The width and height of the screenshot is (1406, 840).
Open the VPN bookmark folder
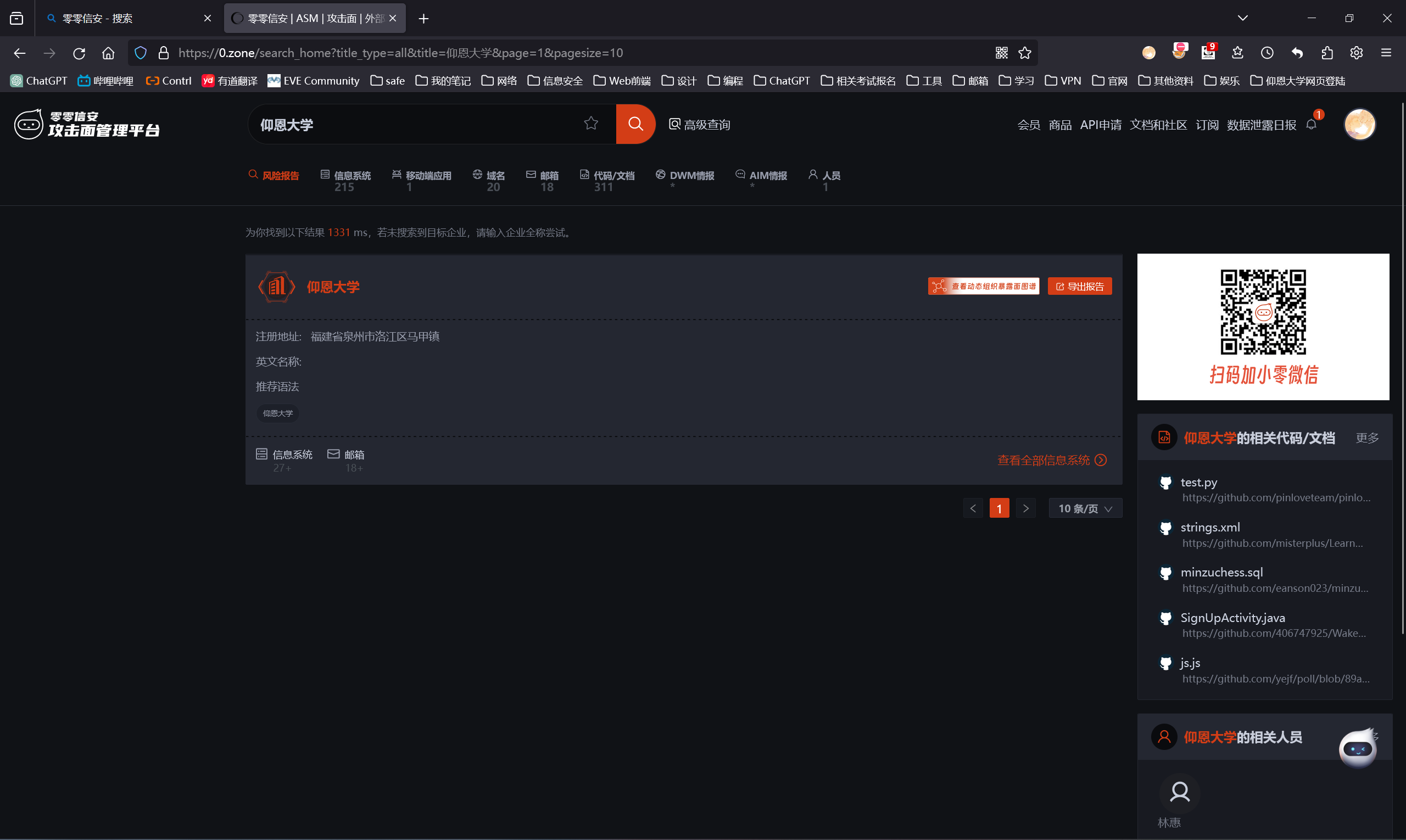click(x=1063, y=81)
